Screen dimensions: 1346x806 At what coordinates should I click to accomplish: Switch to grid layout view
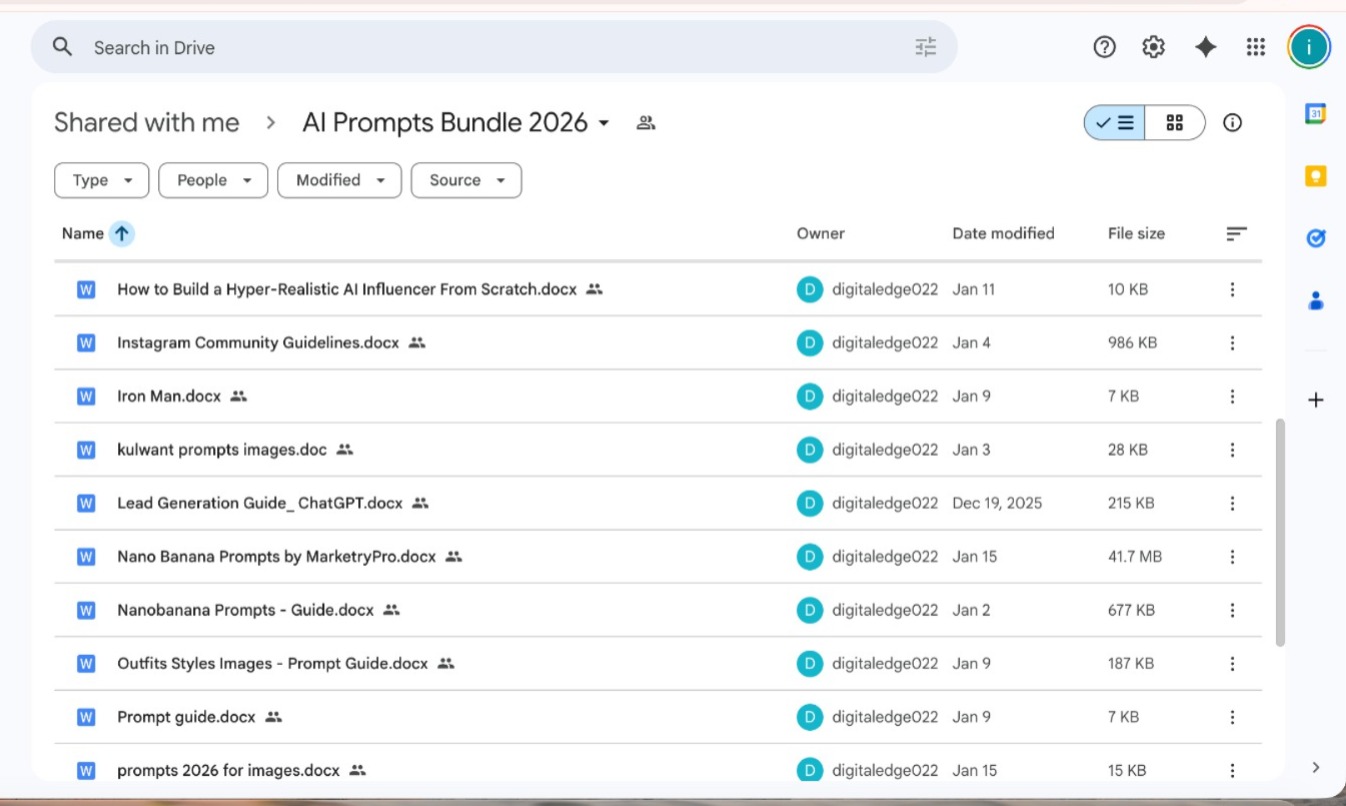pos(1175,123)
